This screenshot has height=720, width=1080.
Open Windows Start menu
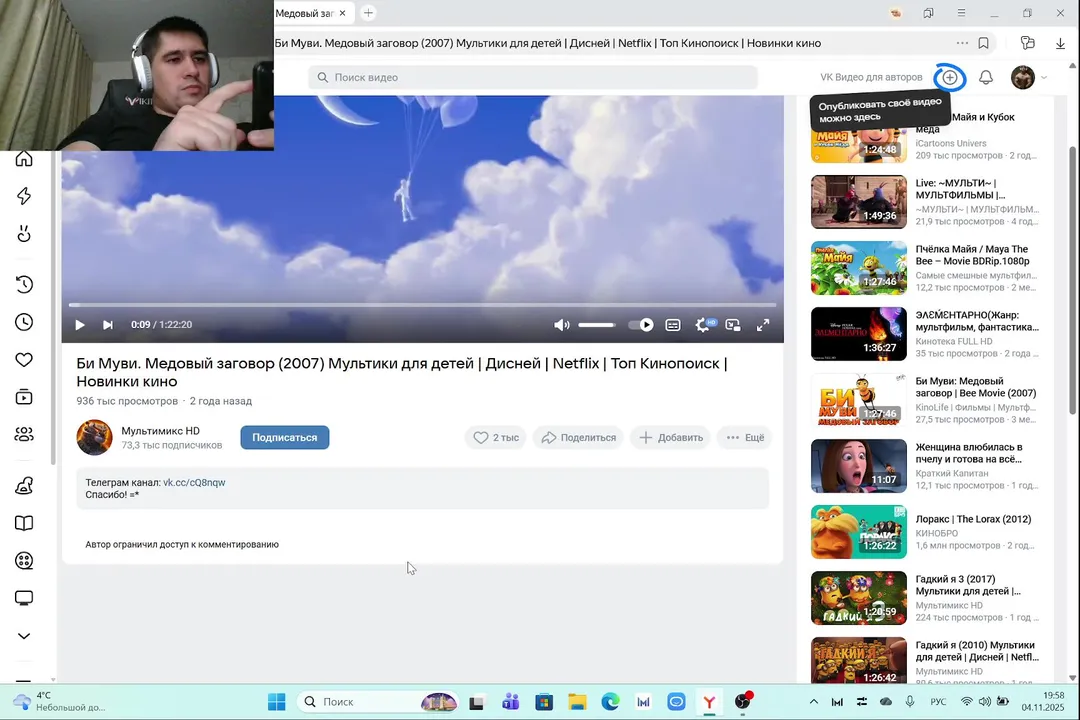277,701
